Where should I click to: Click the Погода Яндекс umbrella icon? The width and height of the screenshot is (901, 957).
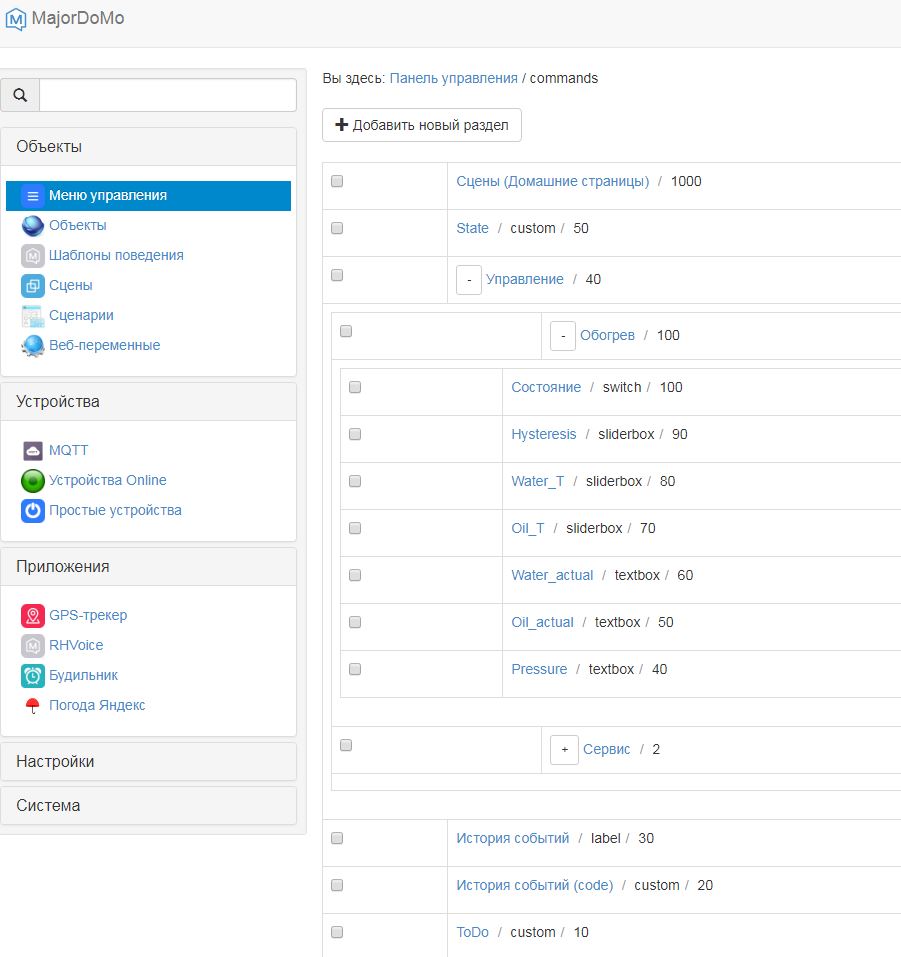pyautogui.click(x=33, y=706)
